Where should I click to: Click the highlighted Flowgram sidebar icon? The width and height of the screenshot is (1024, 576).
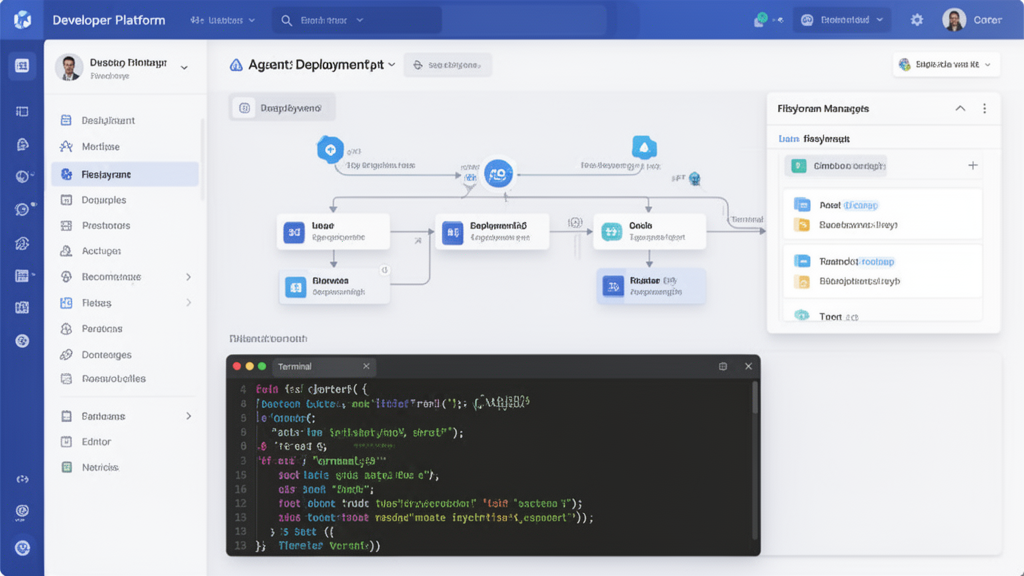click(66, 176)
